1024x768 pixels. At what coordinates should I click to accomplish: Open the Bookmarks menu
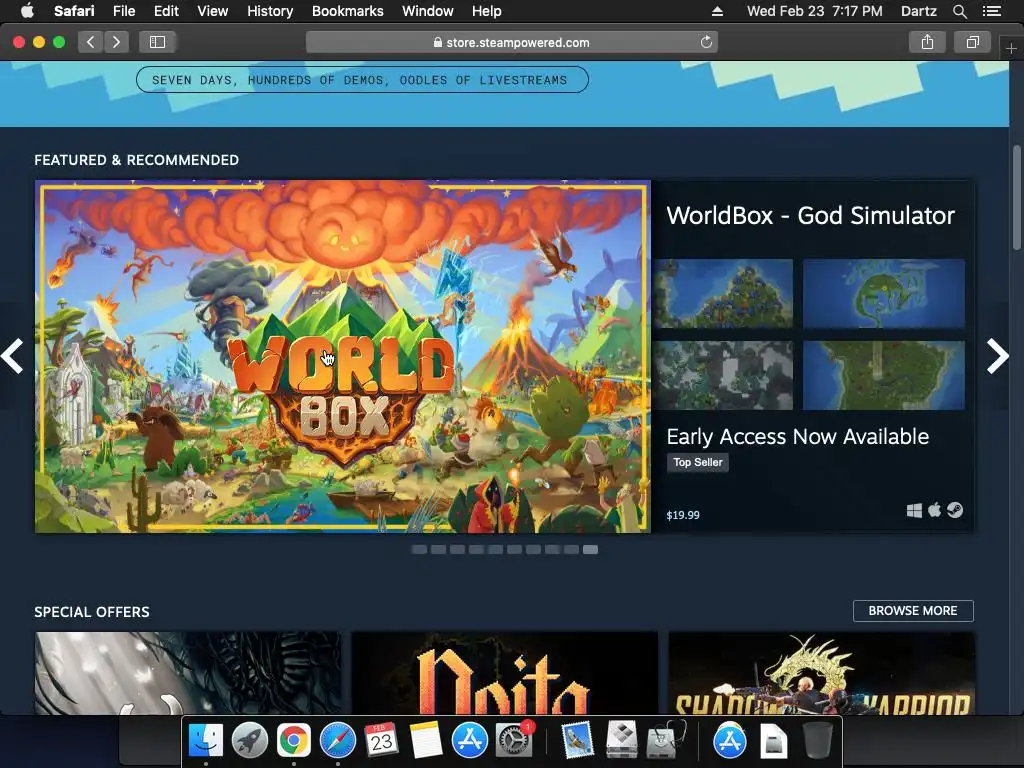click(x=347, y=11)
